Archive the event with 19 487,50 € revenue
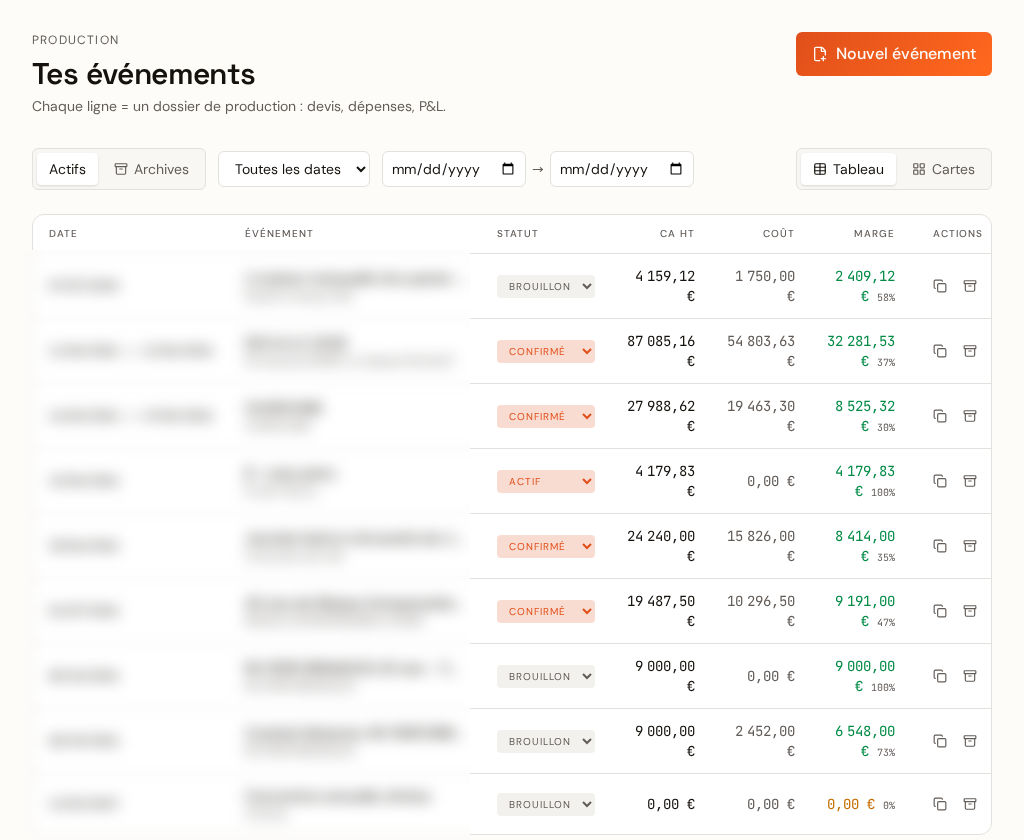 [x=970, y=611]
